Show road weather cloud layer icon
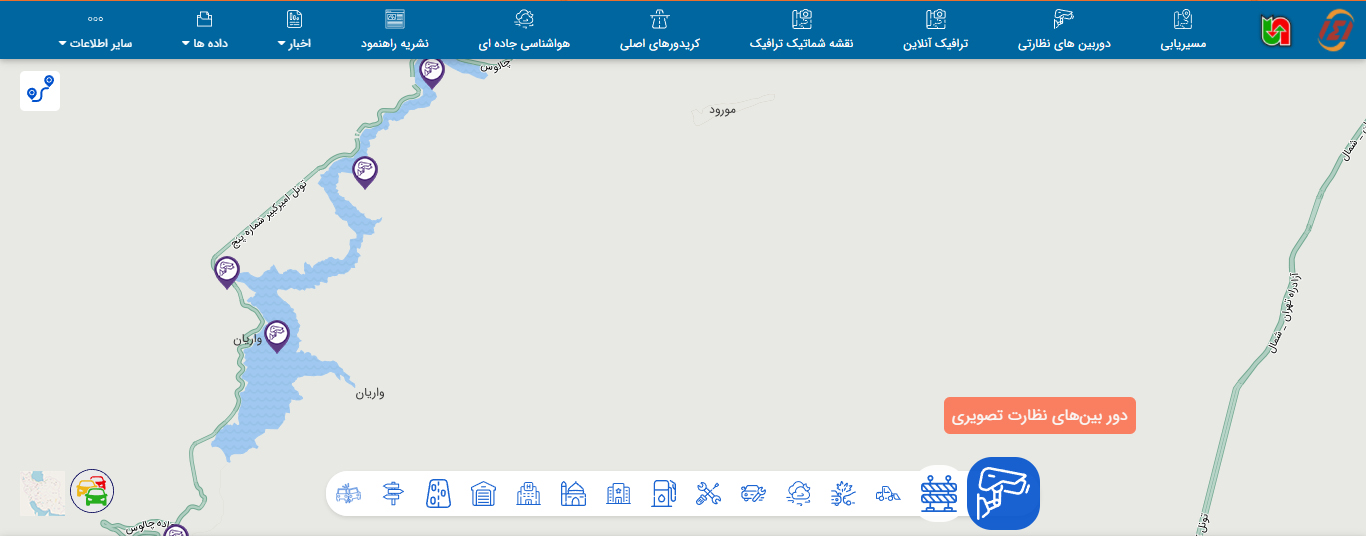 click(x=799, y=493)
